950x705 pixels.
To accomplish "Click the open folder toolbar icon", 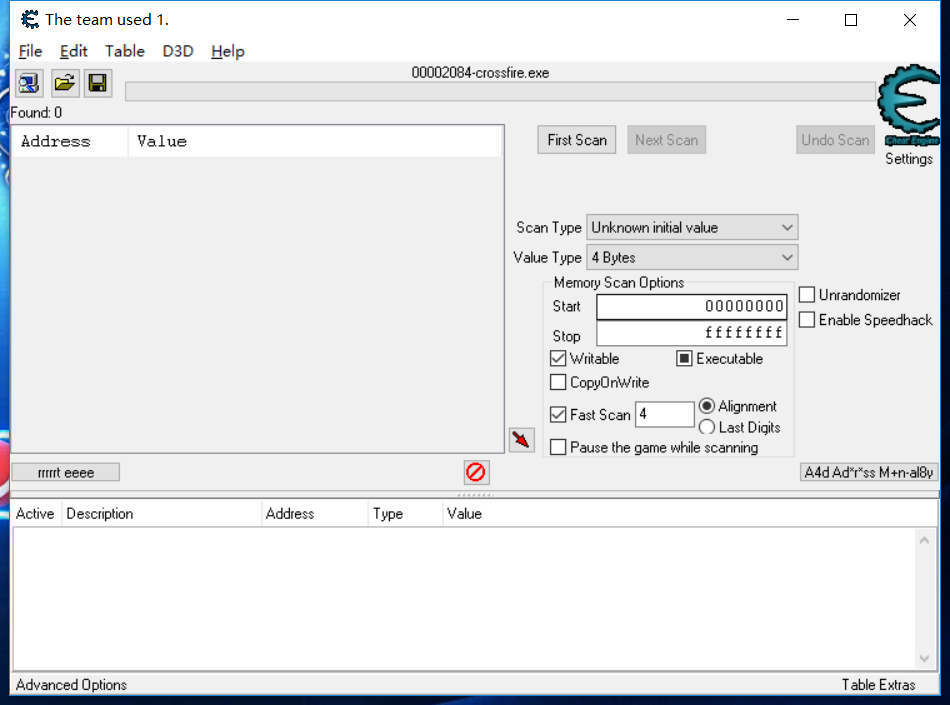I will pos(64,83).
